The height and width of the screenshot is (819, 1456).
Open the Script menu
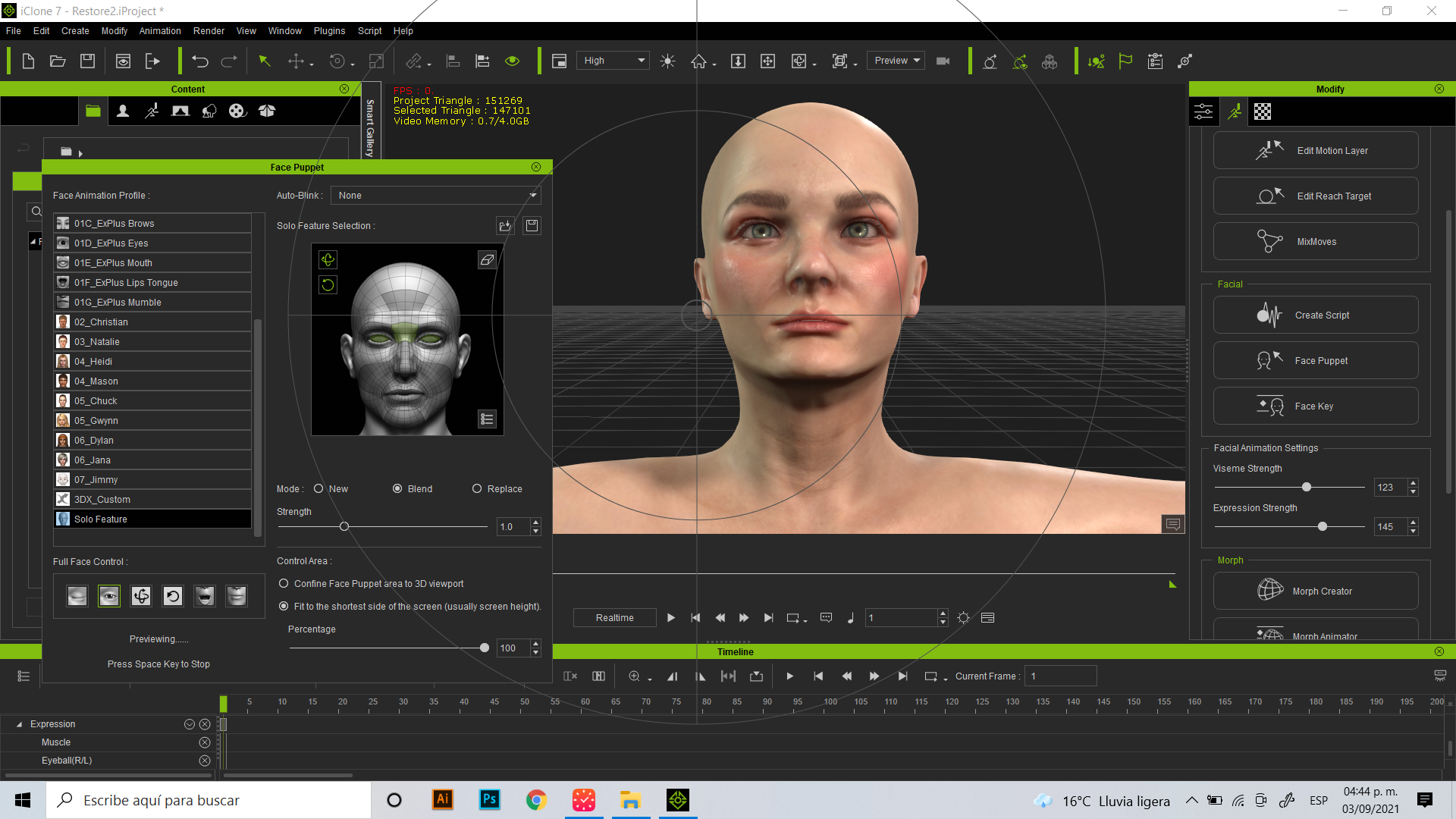pos(369,31)
